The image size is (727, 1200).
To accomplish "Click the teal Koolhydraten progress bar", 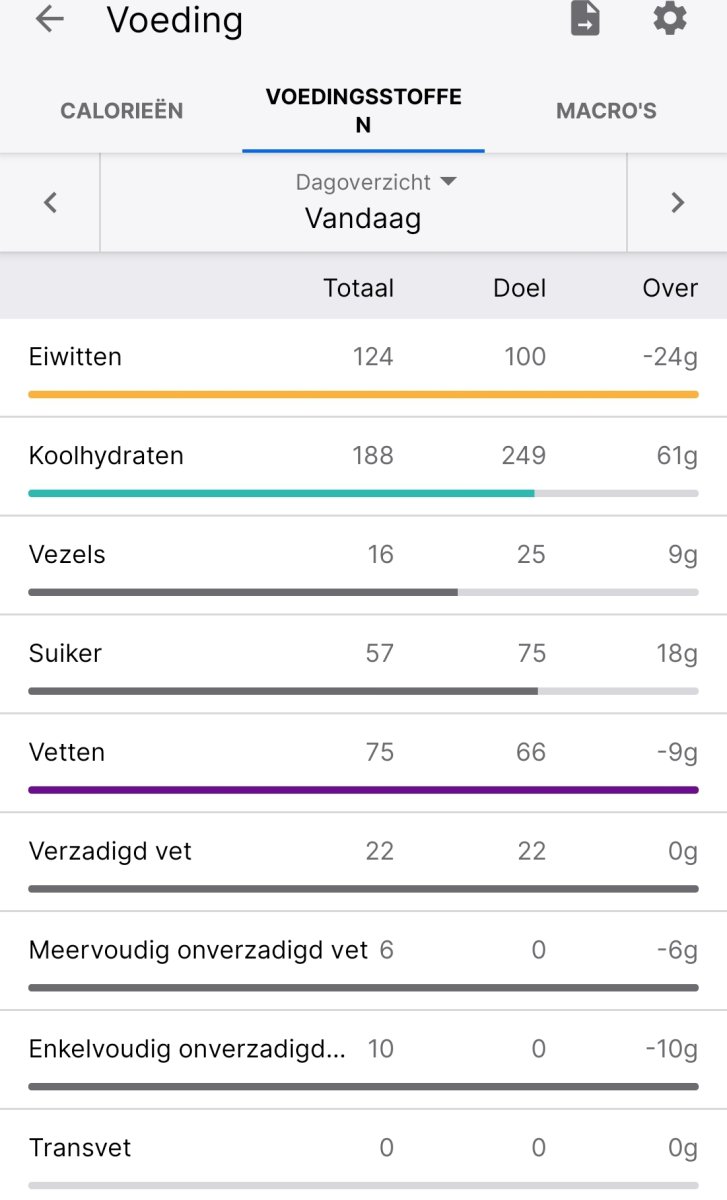I will [281, 493].
